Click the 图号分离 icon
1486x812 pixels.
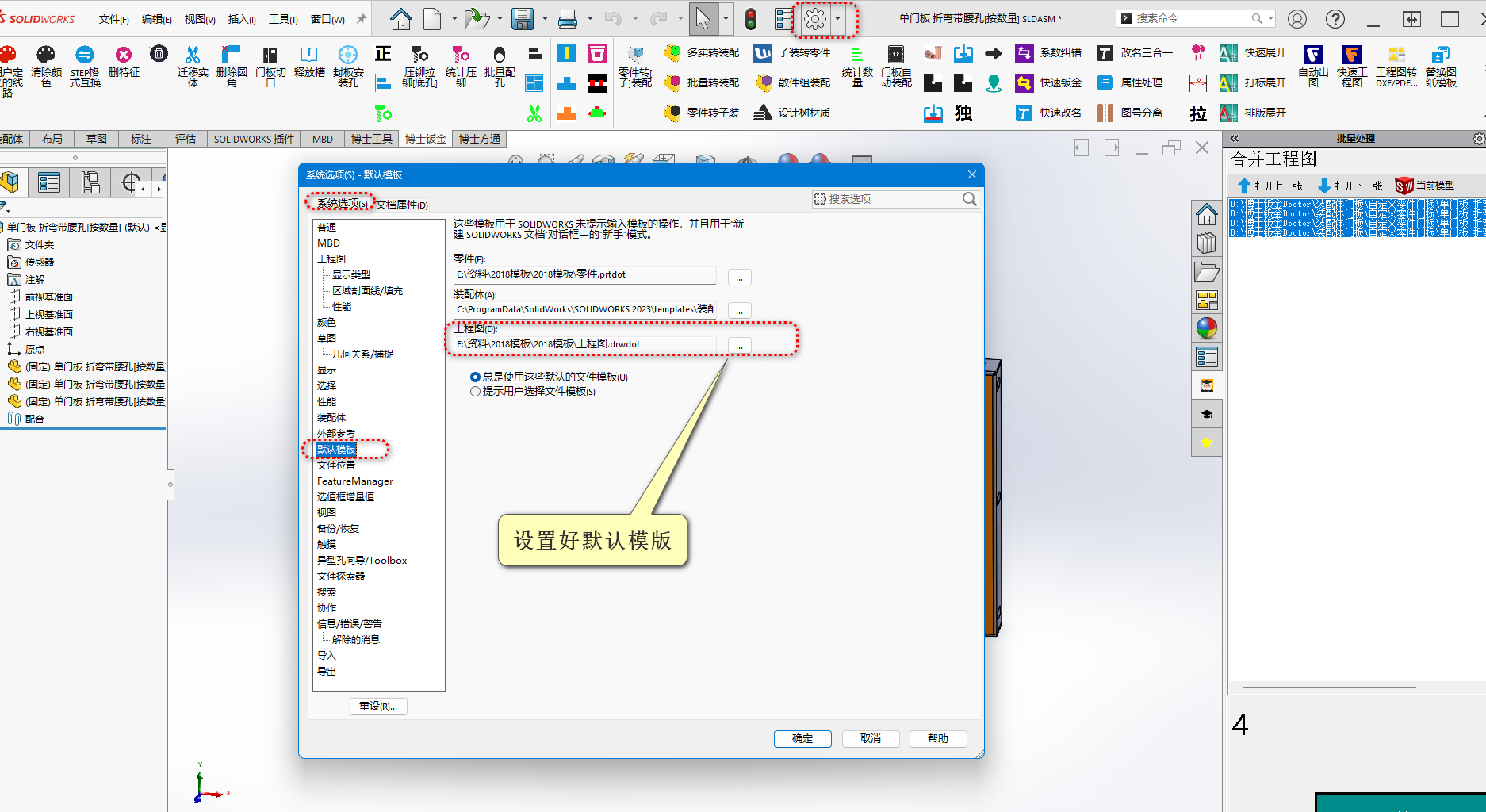coord(1135,113)
